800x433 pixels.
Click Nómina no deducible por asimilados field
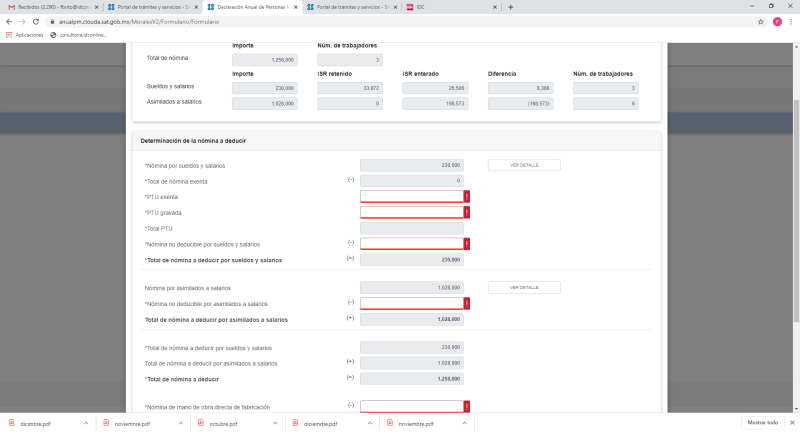(x=412, y=303)
